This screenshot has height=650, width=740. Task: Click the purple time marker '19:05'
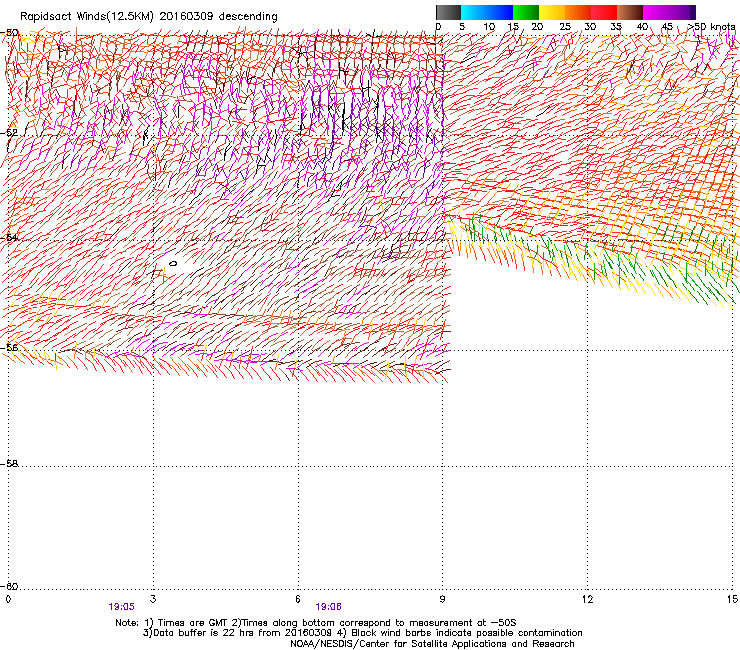click(x=121, y=607)
